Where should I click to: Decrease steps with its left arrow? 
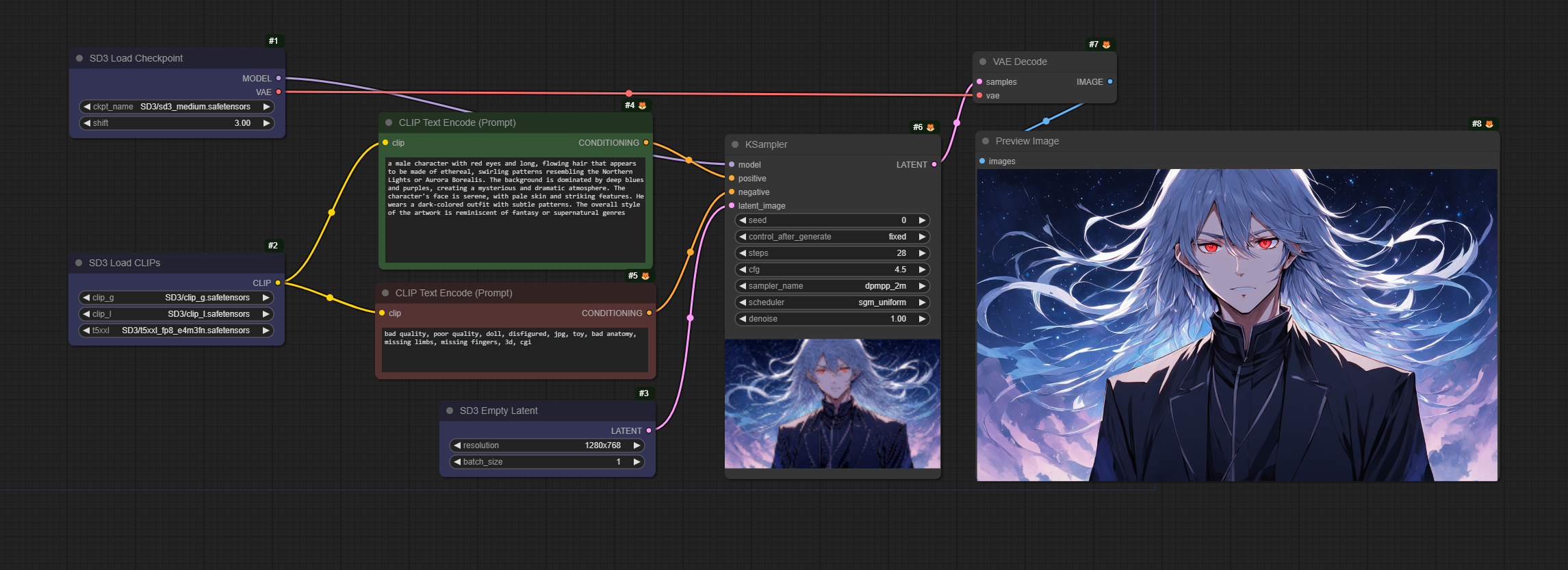[x=743, y=253]
